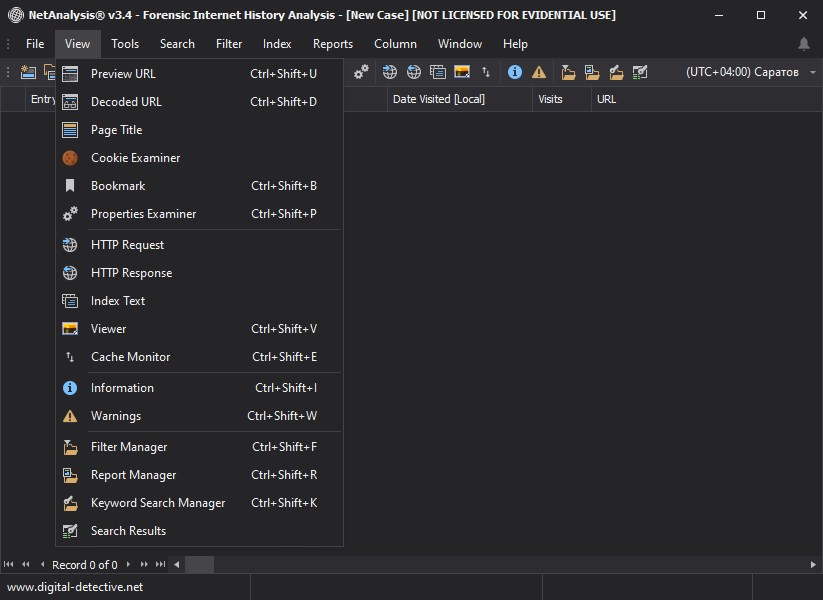
Task: Click the toolbar Keyword Search Manager icon
Action: 616,72
